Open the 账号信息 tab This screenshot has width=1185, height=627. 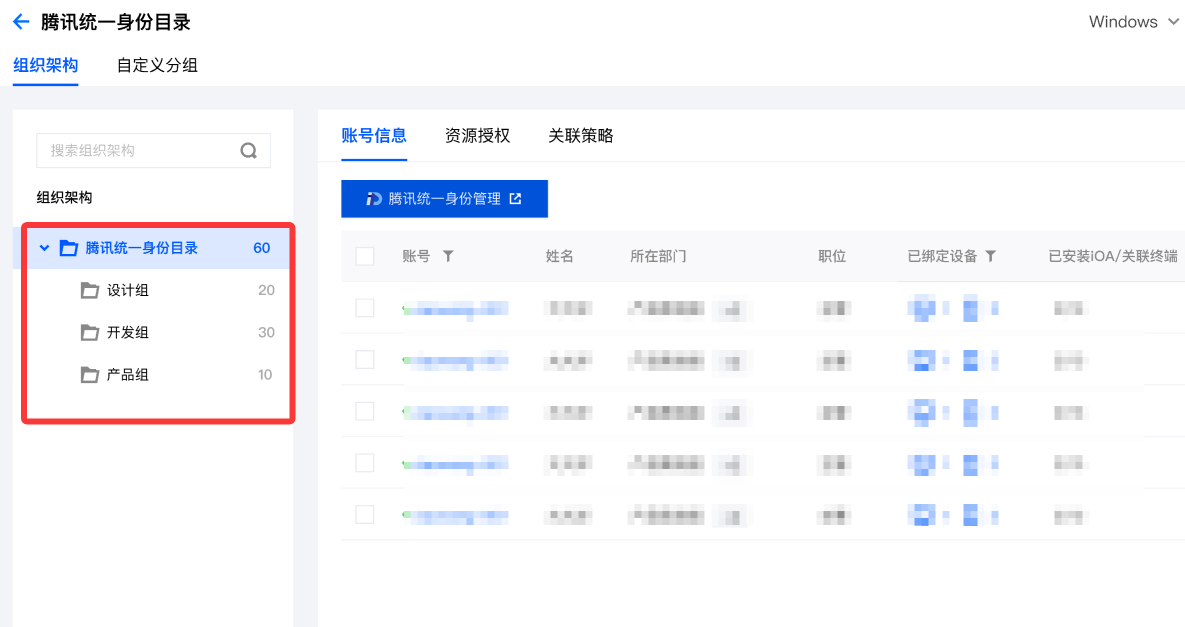(x=374, y=136)
